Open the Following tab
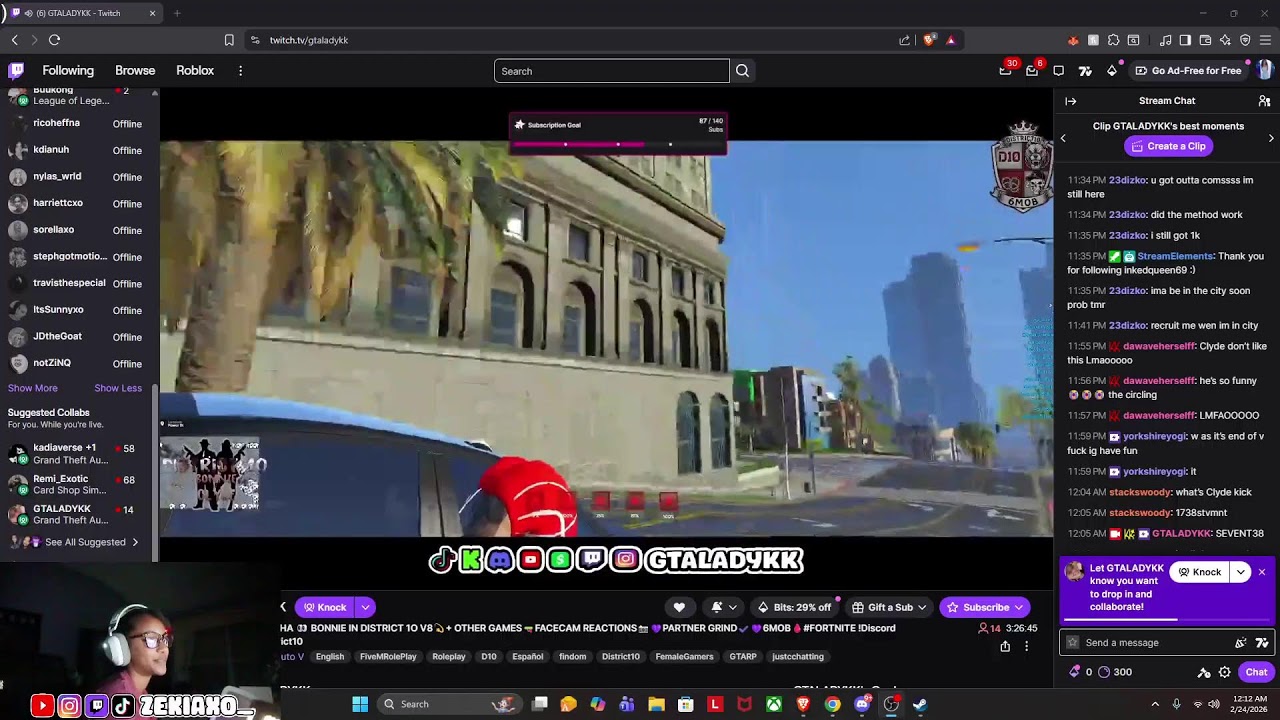Viewport: 1280px width, 720px height. pyautogui.click(x=68, y=71)
